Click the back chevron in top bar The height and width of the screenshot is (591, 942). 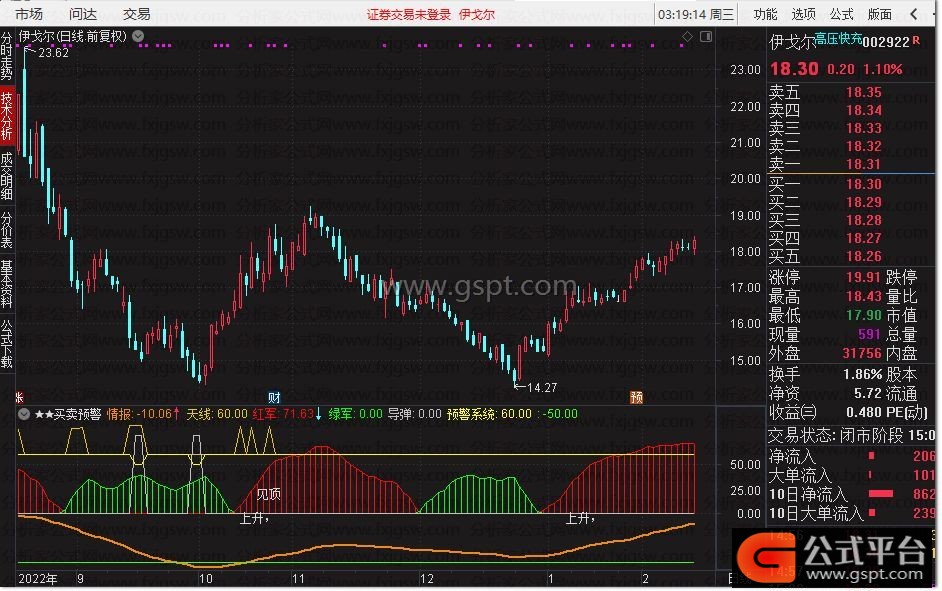914,14
